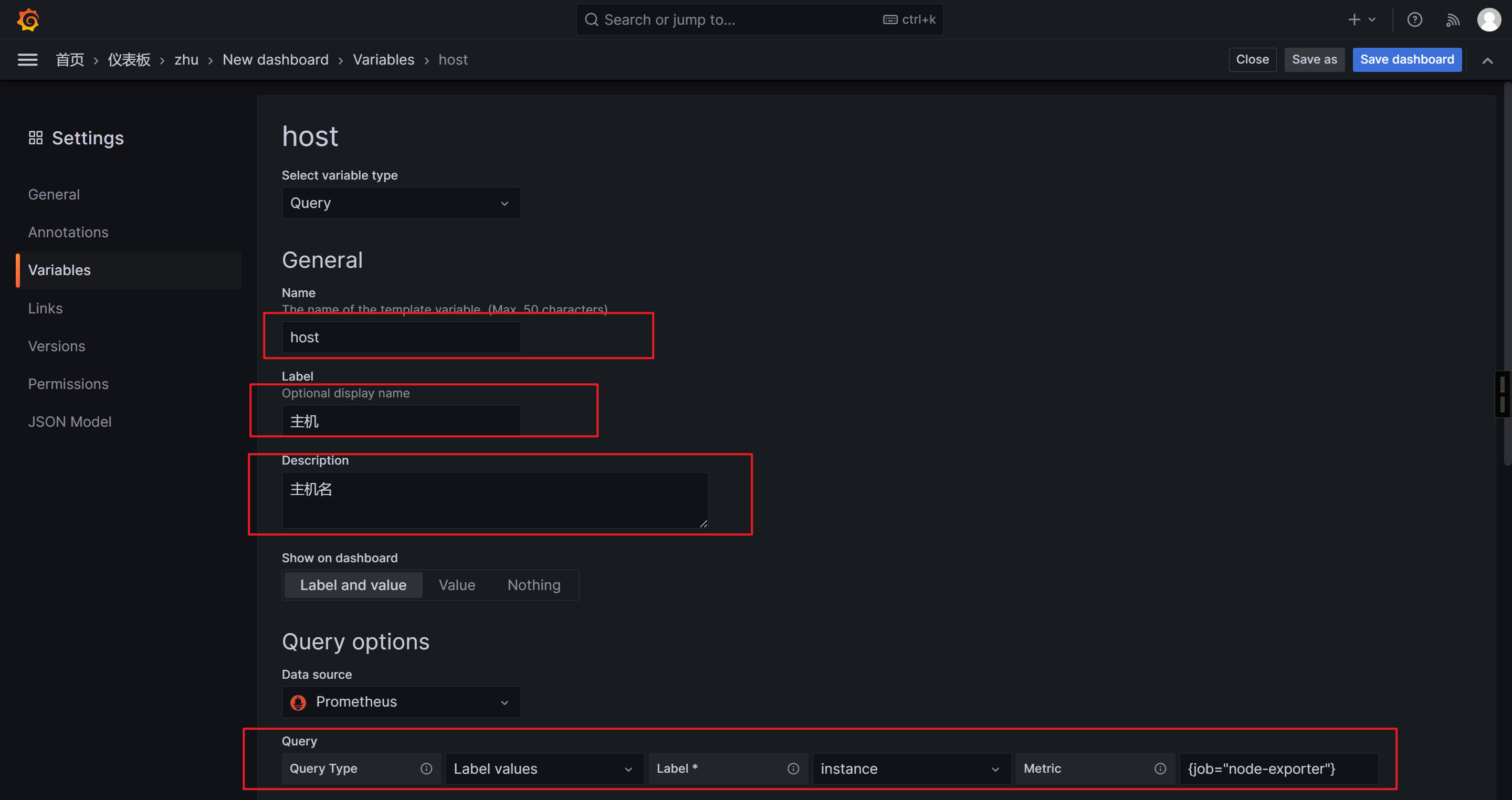This screenshot has height=800, width=1512.
Task: Go to Permissions settings section
Action: coord(68,384)
